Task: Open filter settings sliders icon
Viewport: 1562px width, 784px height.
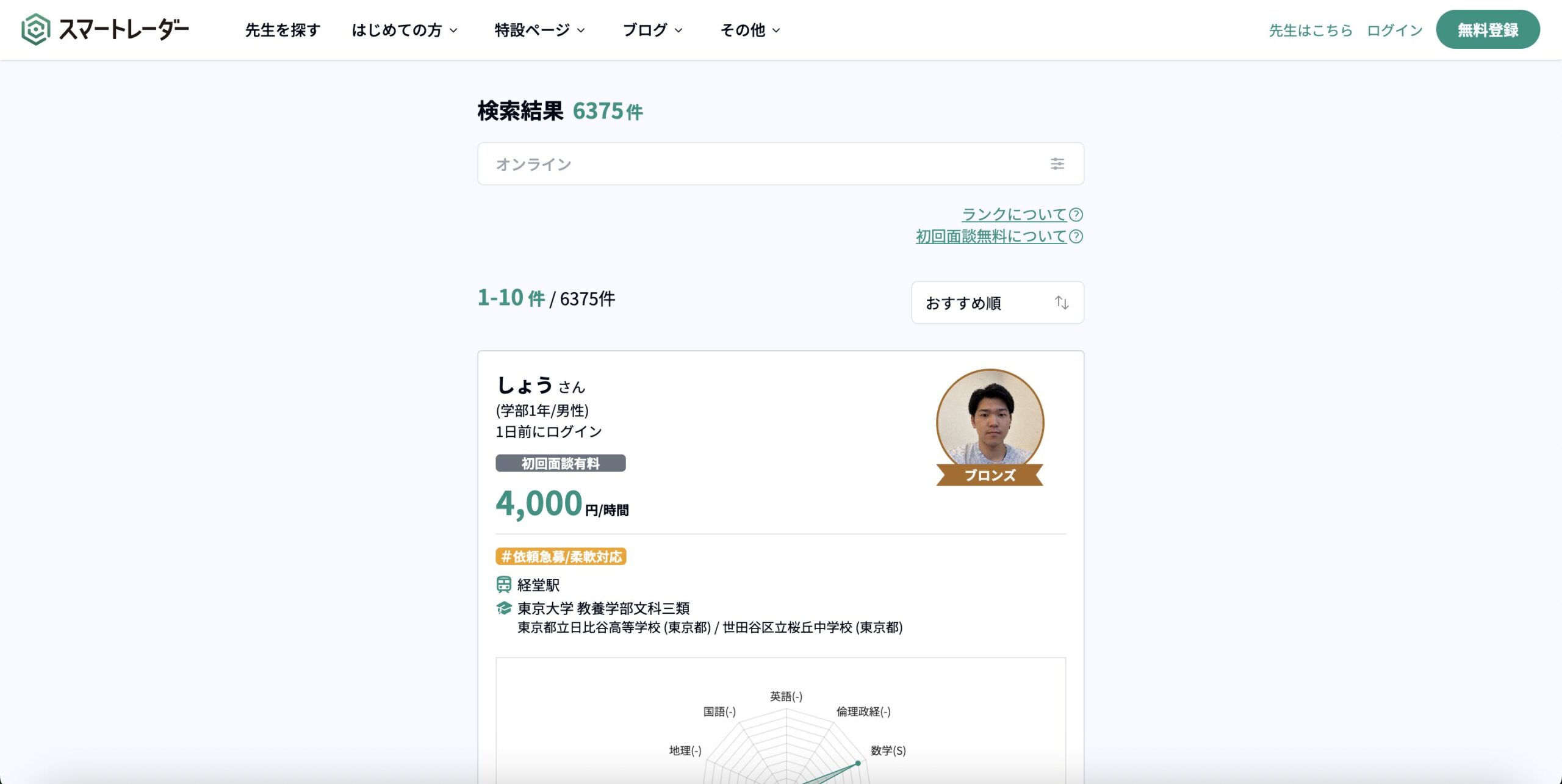Action: click(x=1057, y=164)
